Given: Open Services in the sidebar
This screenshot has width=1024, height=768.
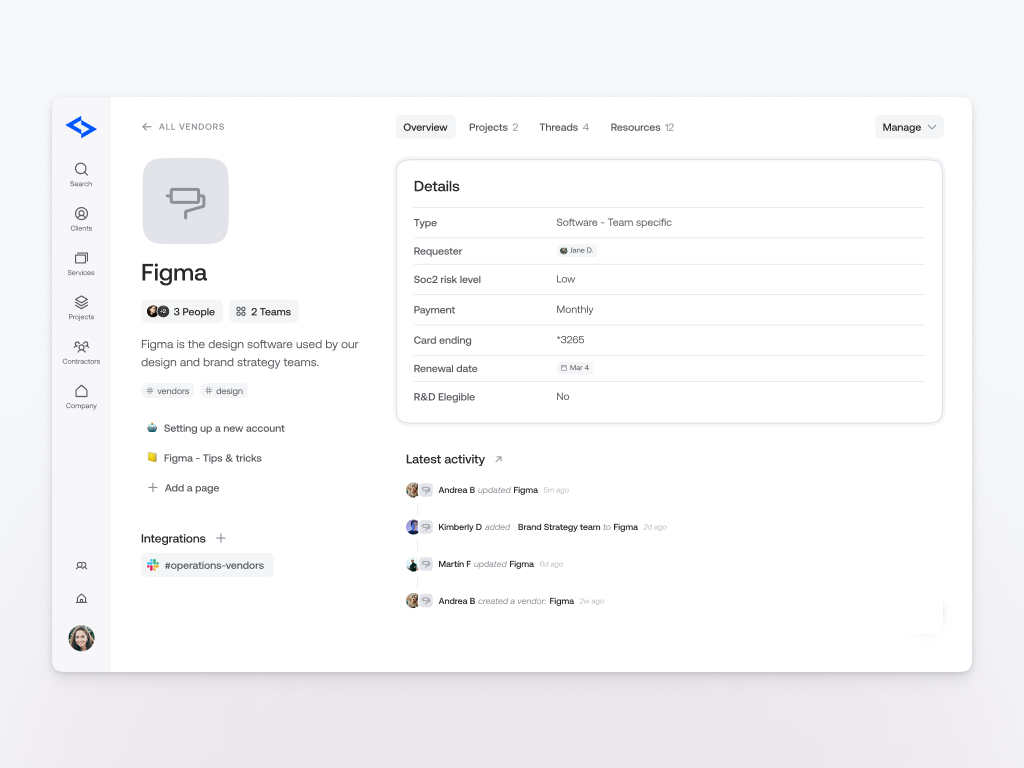Looking at the screenshot, I should pos(81,263).
